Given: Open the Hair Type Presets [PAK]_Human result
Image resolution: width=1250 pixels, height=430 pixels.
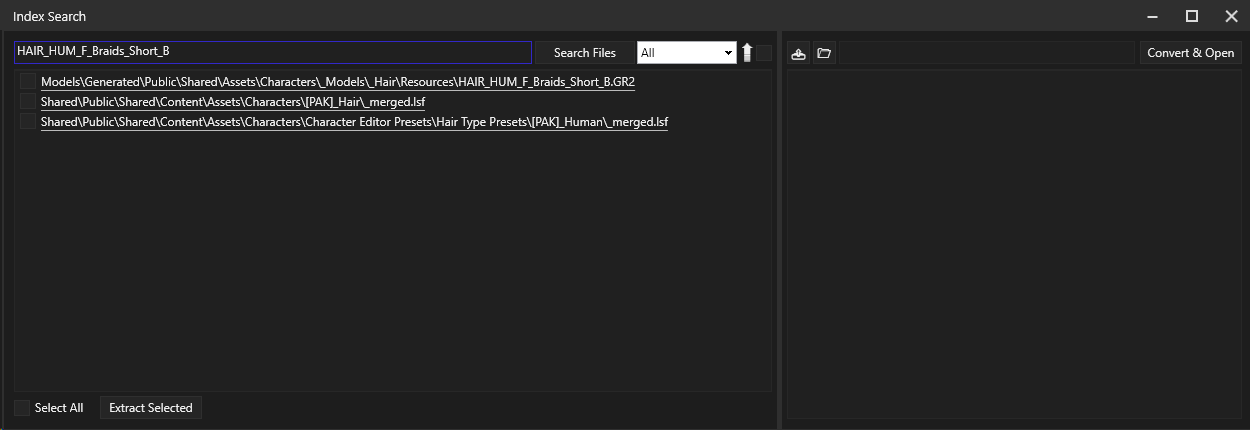Looking at the screenshot, I should click(354, 122).
